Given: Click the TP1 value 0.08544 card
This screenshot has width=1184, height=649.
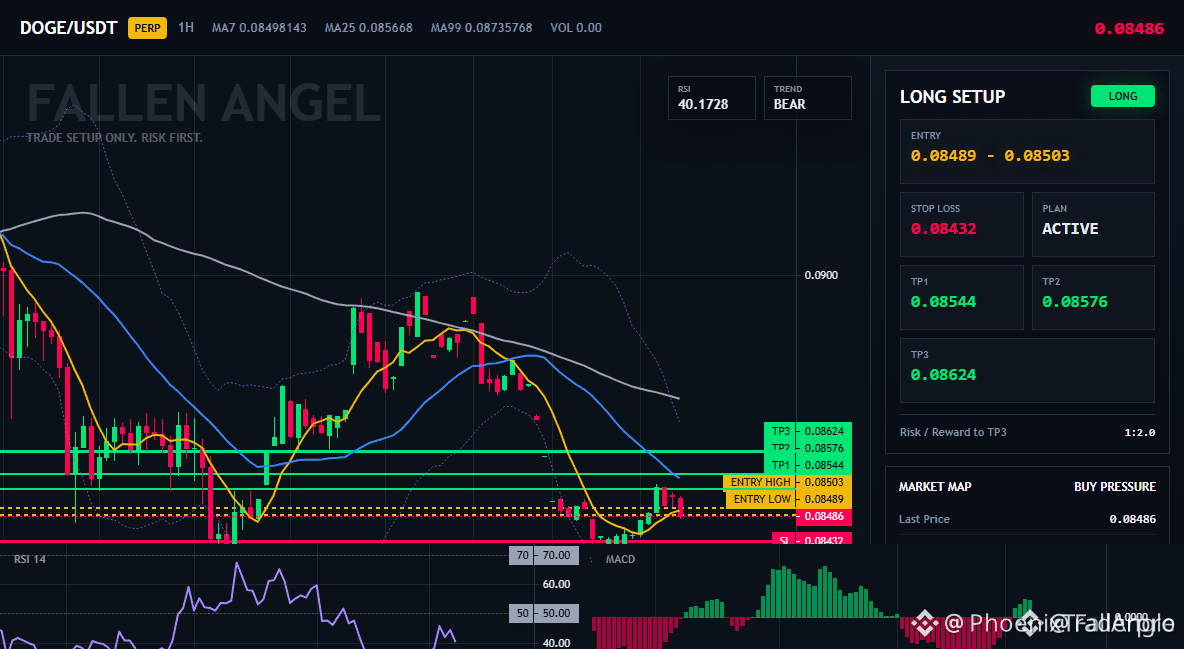Looking at the screenshot, I should 961,297.
